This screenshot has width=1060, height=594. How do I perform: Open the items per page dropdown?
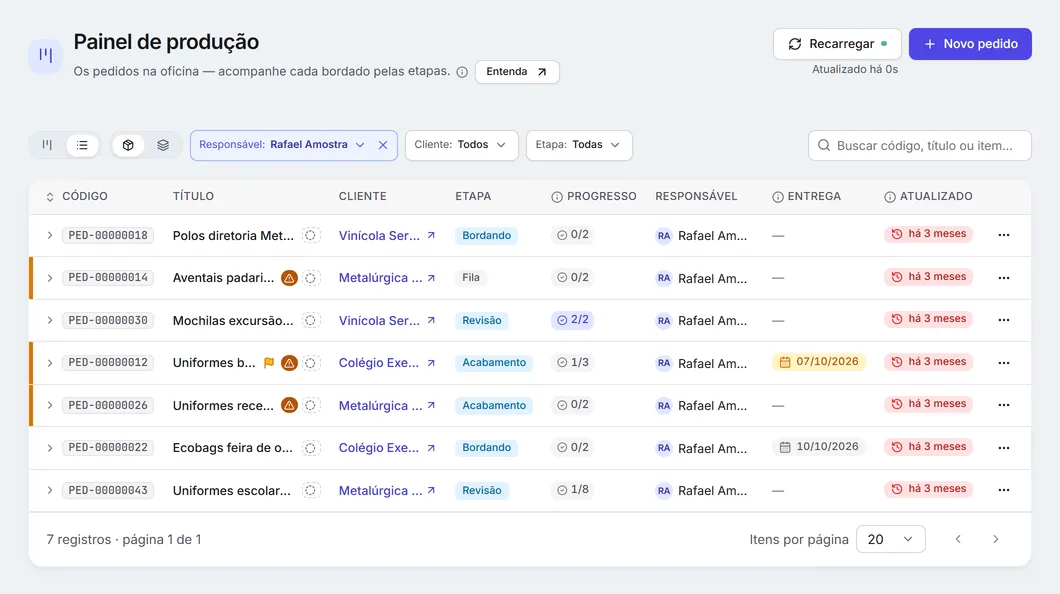point(890,539)
